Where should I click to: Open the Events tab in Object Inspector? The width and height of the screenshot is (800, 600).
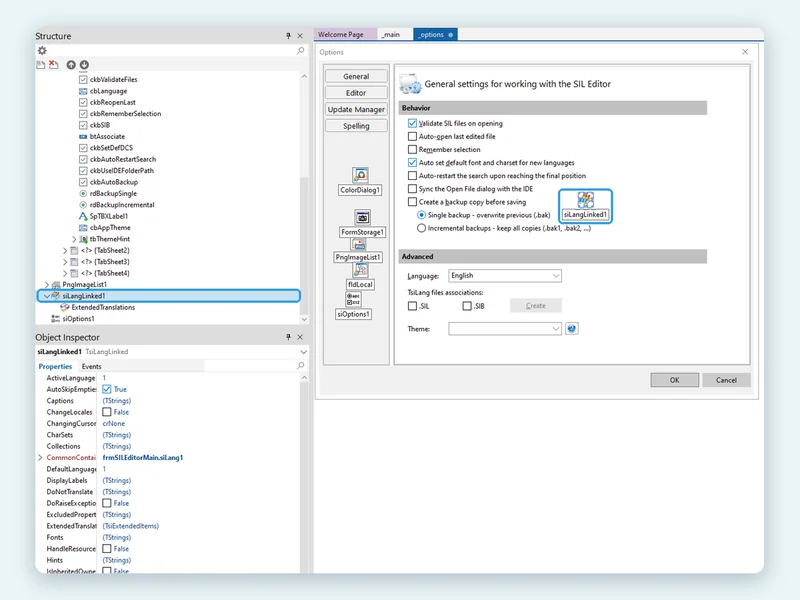91,366
